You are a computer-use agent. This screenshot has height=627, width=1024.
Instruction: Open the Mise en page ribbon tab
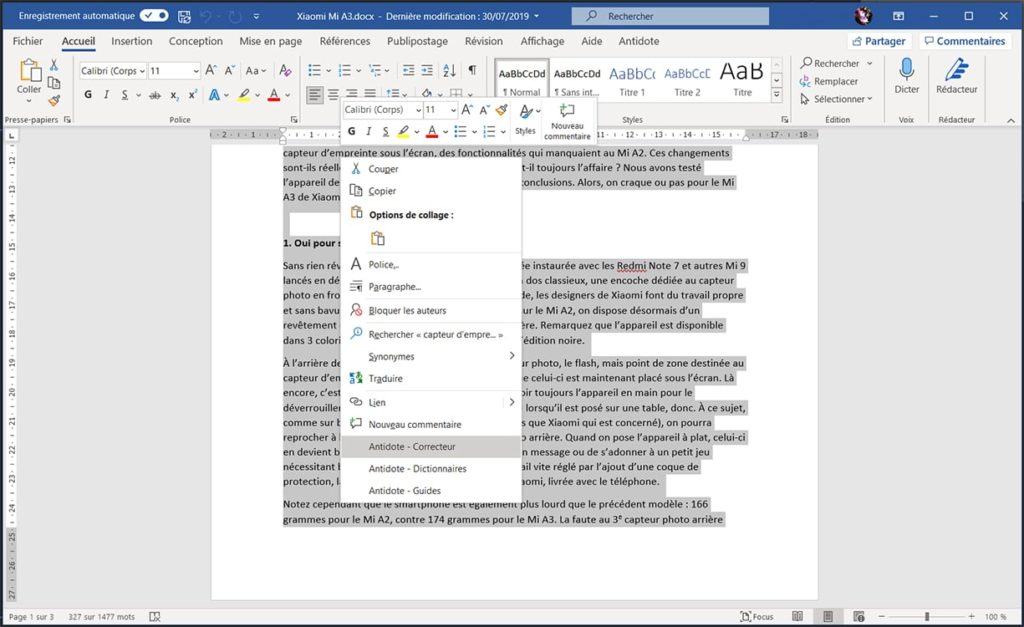pyautogui.click(x=270, y=41)
